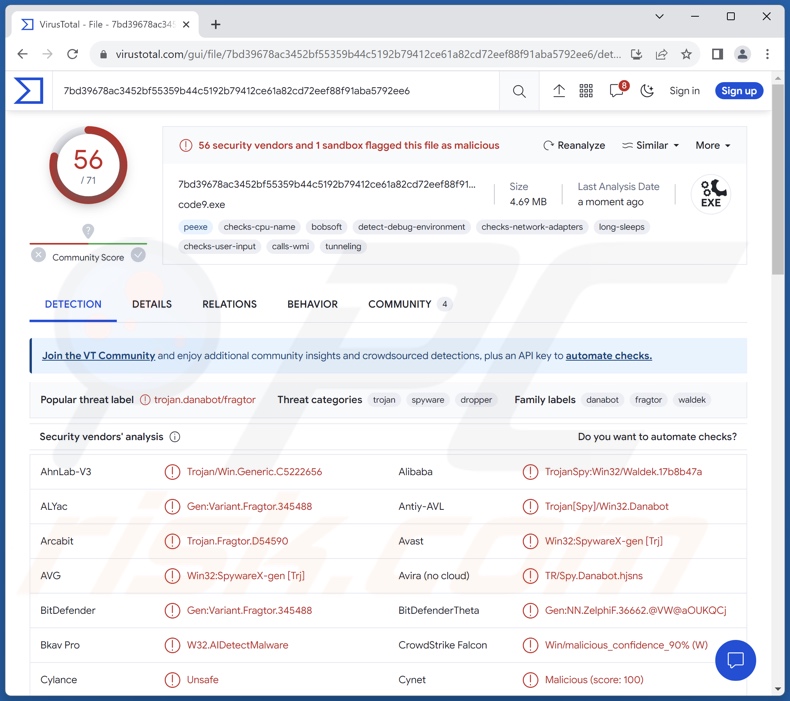Open the apps grid icon
This screenshot has width=790, height=701.
pos(586,91)
